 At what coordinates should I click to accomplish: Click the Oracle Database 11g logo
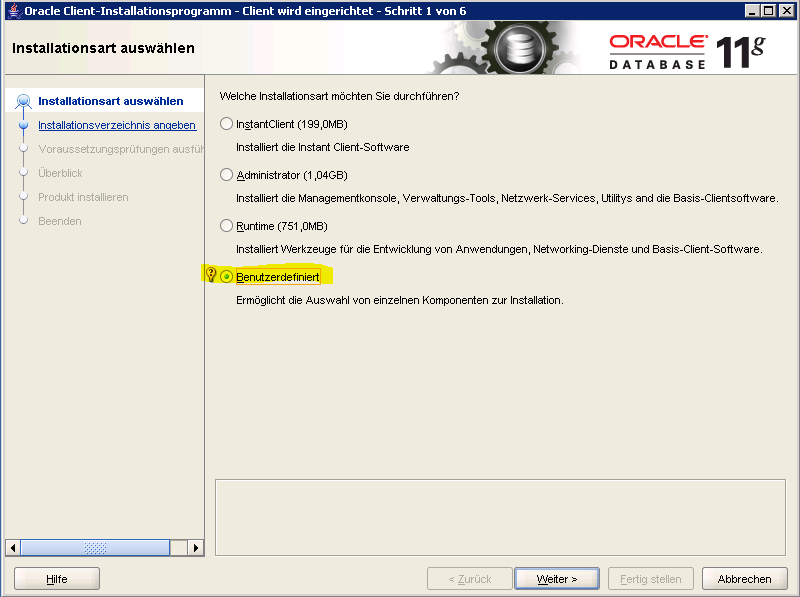(x=687, y=52)
